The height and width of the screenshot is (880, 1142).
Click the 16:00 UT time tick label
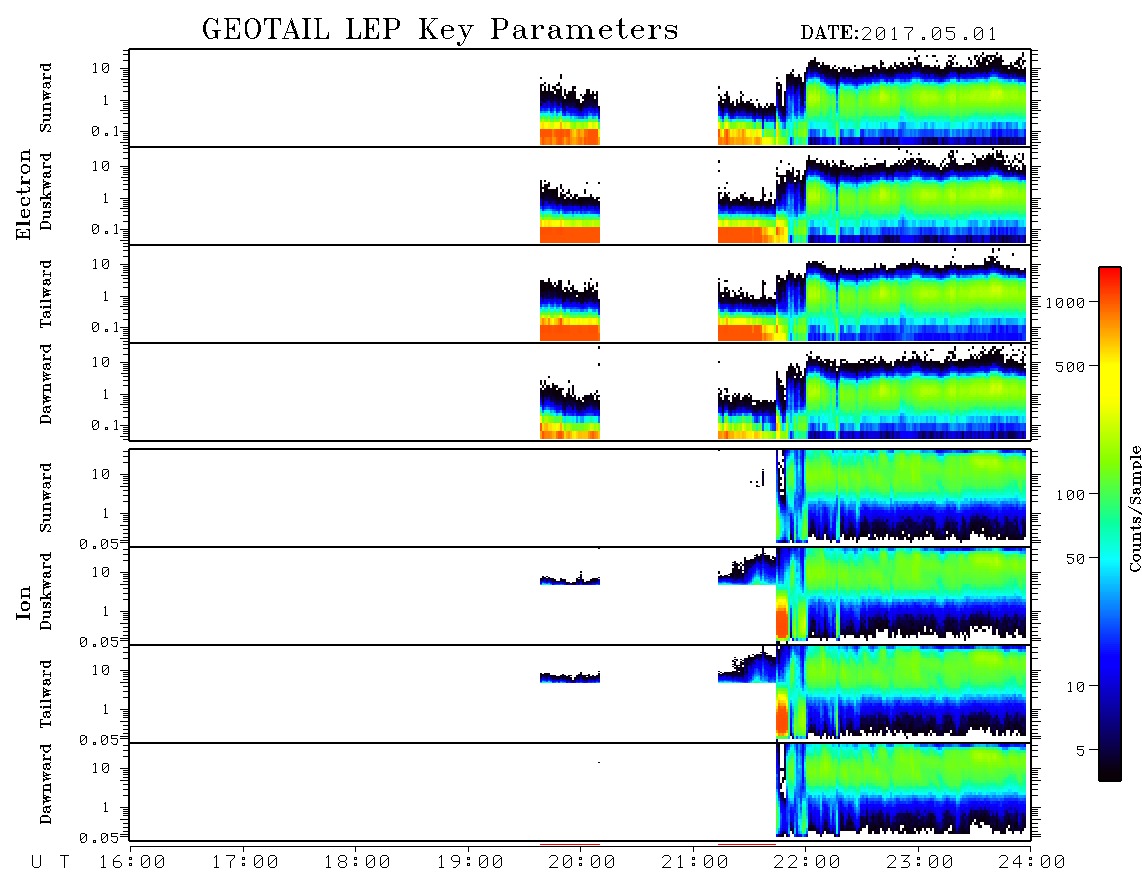point(133,863)
